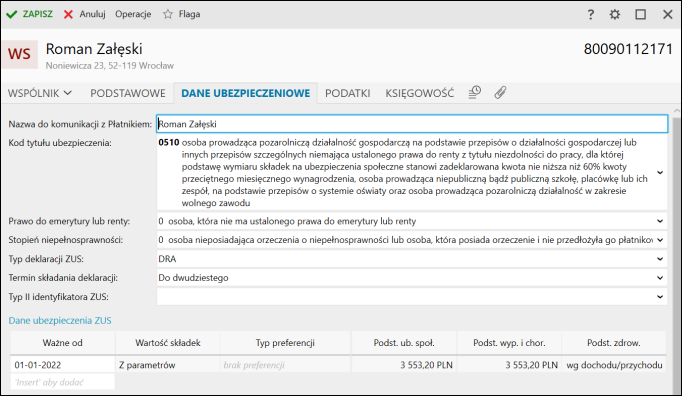This screenshot has width=682, height=396.
Task: Open change history clock icon
Action: tap(475, 92)
